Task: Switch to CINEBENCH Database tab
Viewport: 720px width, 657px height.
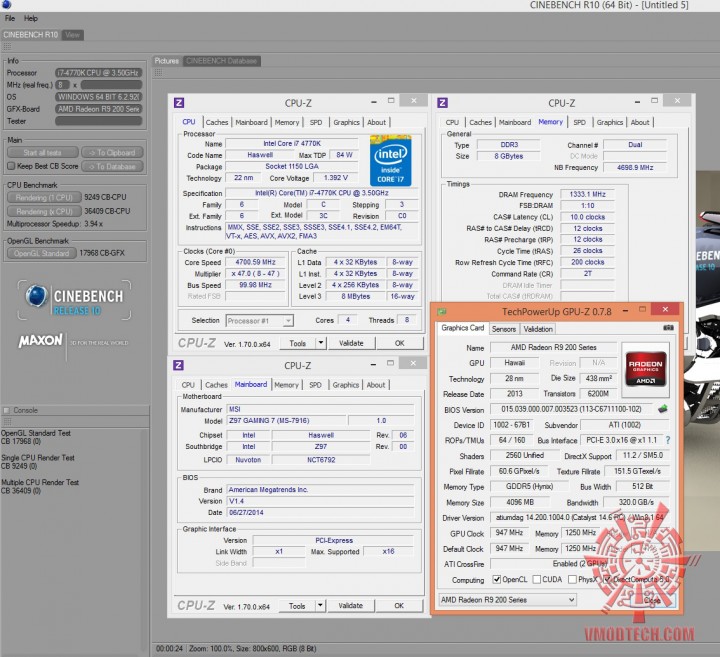Action: point(221,61)
